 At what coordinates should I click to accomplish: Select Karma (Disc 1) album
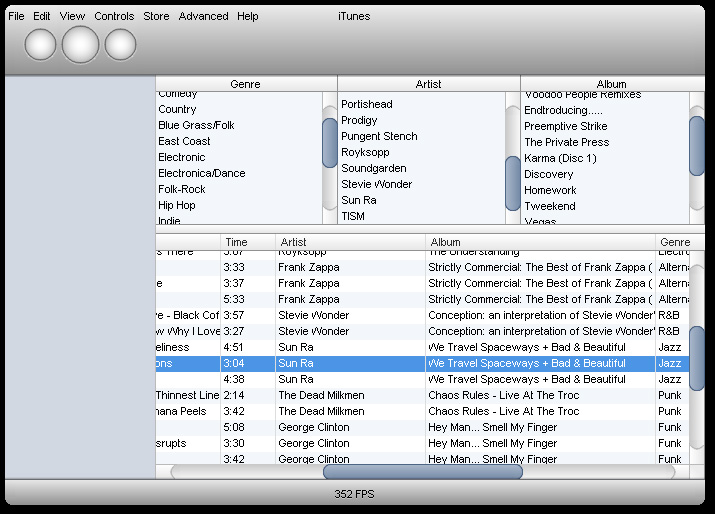605,158
